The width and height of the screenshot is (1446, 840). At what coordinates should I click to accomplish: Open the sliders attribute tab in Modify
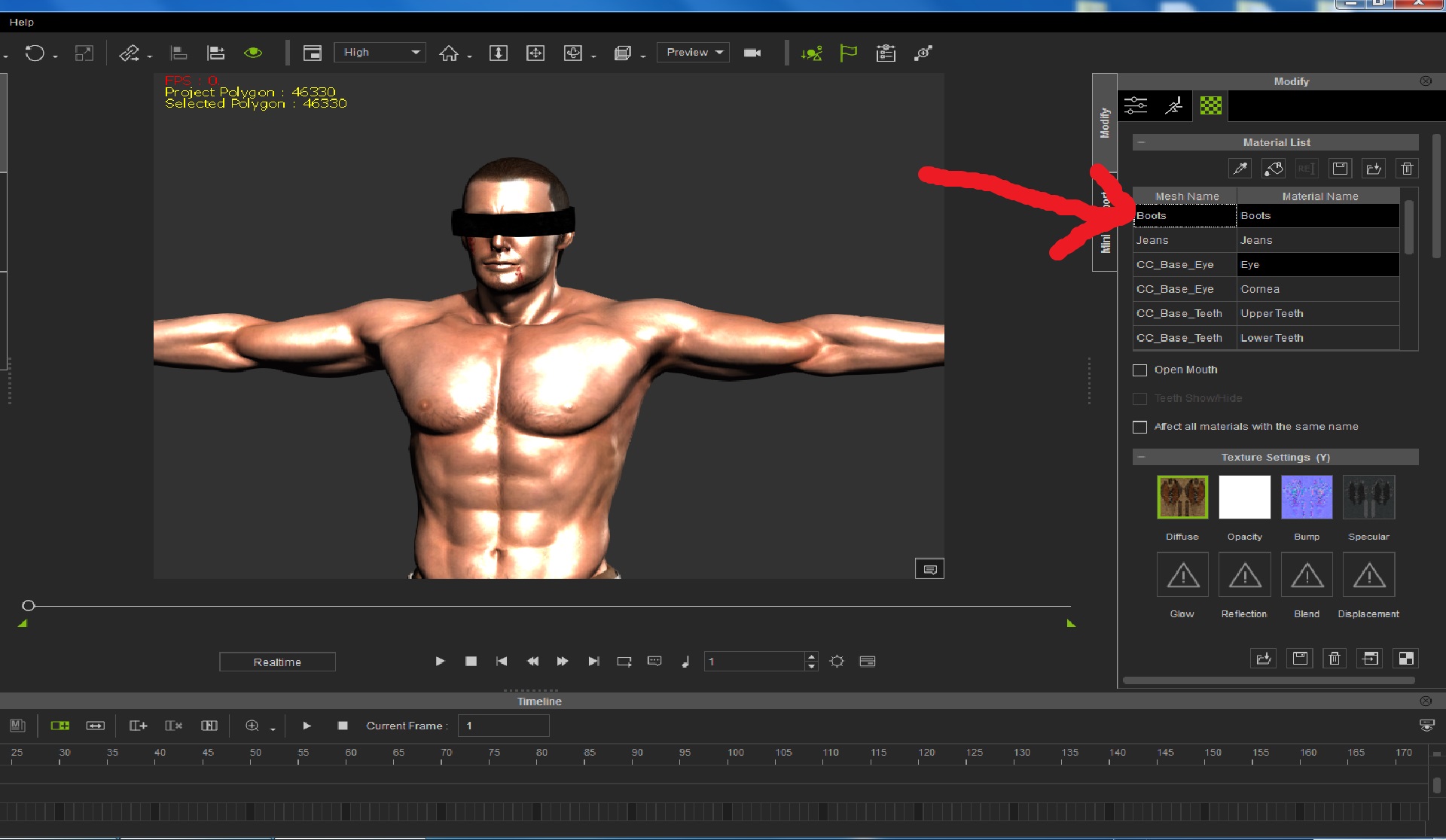point(1136,105)
